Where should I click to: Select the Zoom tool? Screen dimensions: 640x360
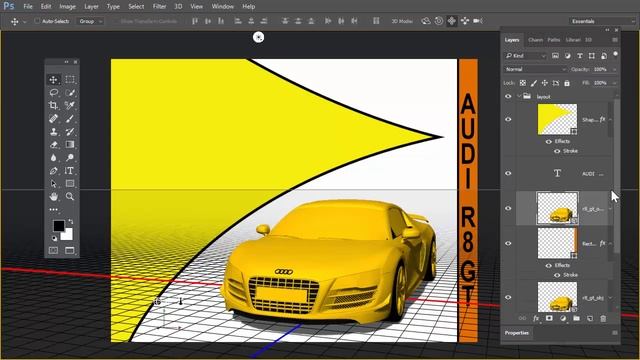tap(70, 197)
